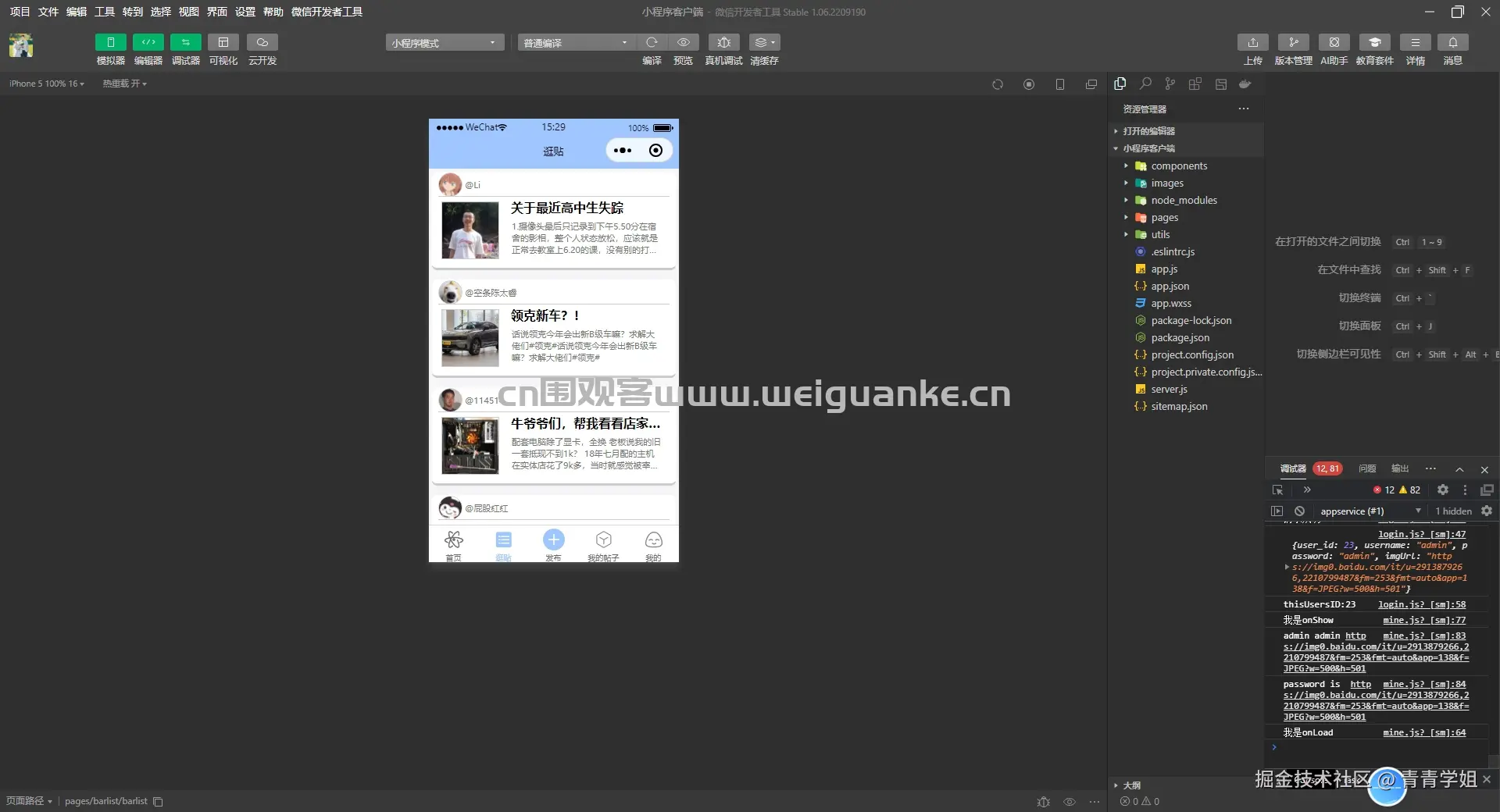Open the Messages bell icon
The height and width of the screenshot is (812, 1500).
point(1452,42)
